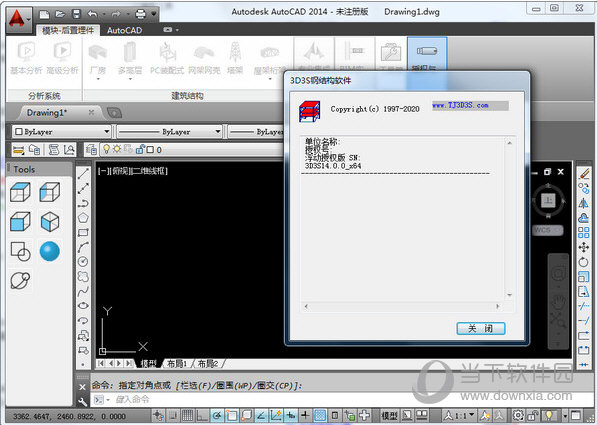Click the blue sphere in Tools palette
Image resolution: width=597 pixels, height=425 pixels.
(50, 251)
